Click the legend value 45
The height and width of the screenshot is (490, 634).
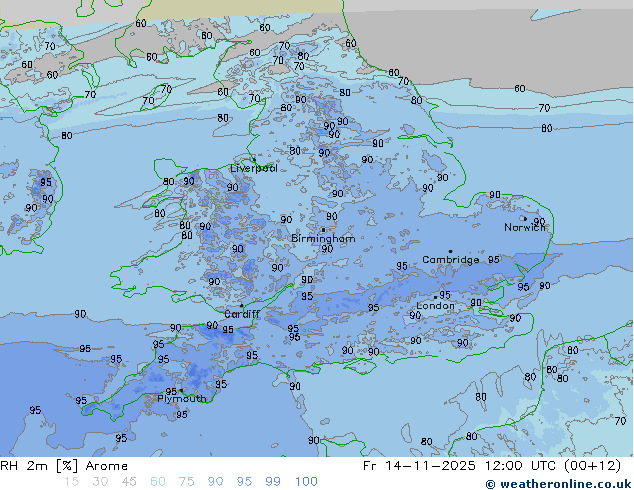click(129, 482)
